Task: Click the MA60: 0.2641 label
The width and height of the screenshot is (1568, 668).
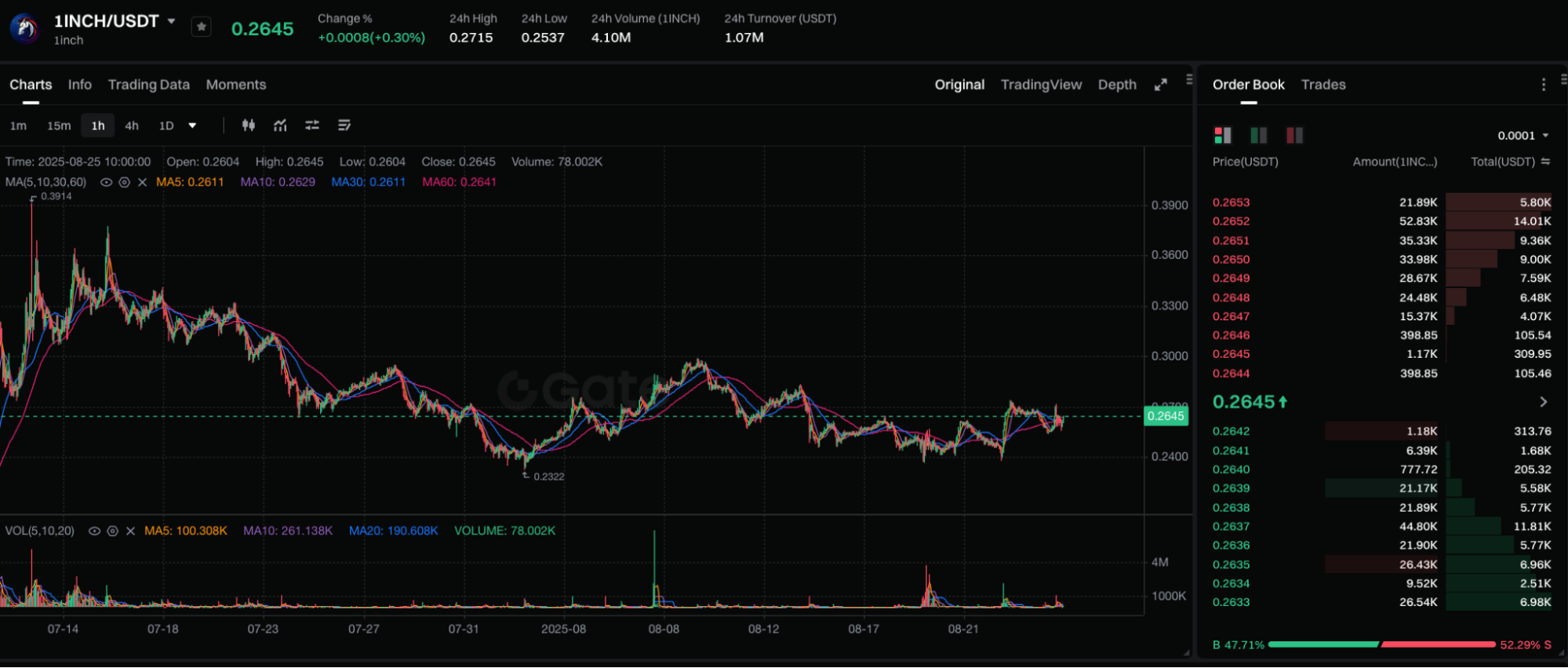Action: pyautogui.click(x=459, y=182)
